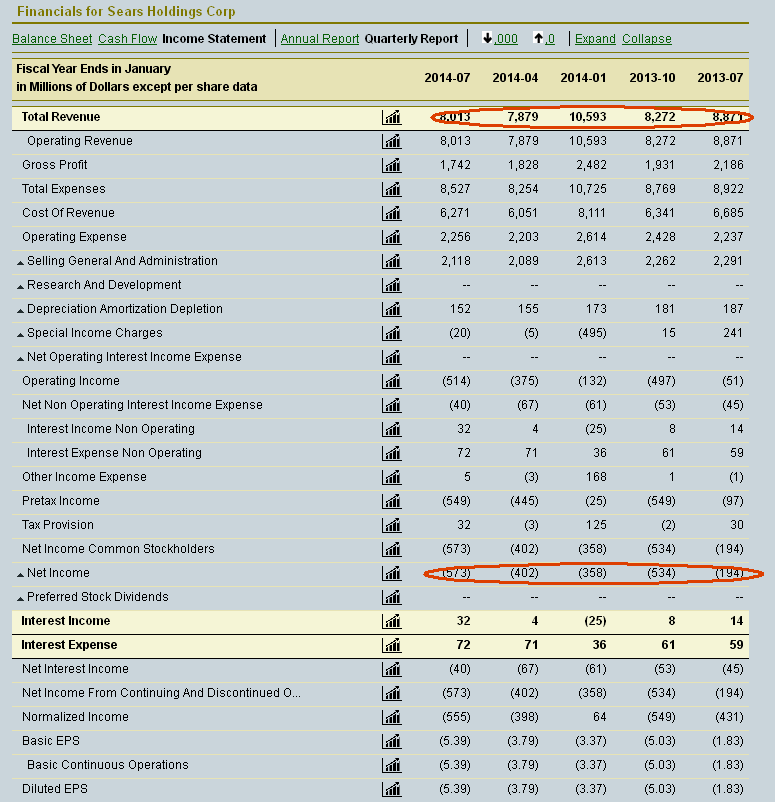
Task: Collapse Net Operating Interest Income Expense triangle
Action: [x=20, y=359]
